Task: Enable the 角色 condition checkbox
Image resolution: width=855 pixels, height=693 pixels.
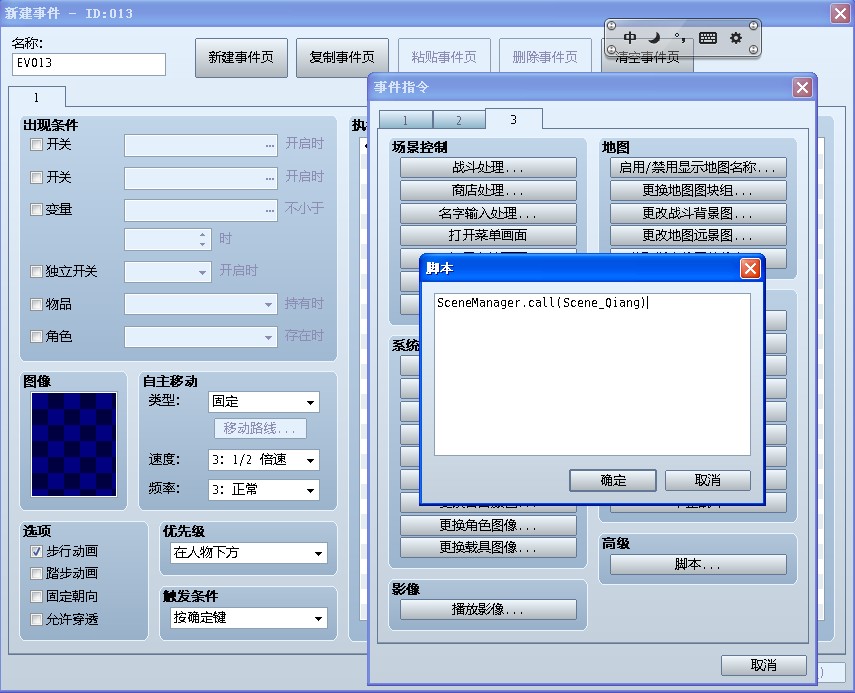Action: [x=37, y=336]
